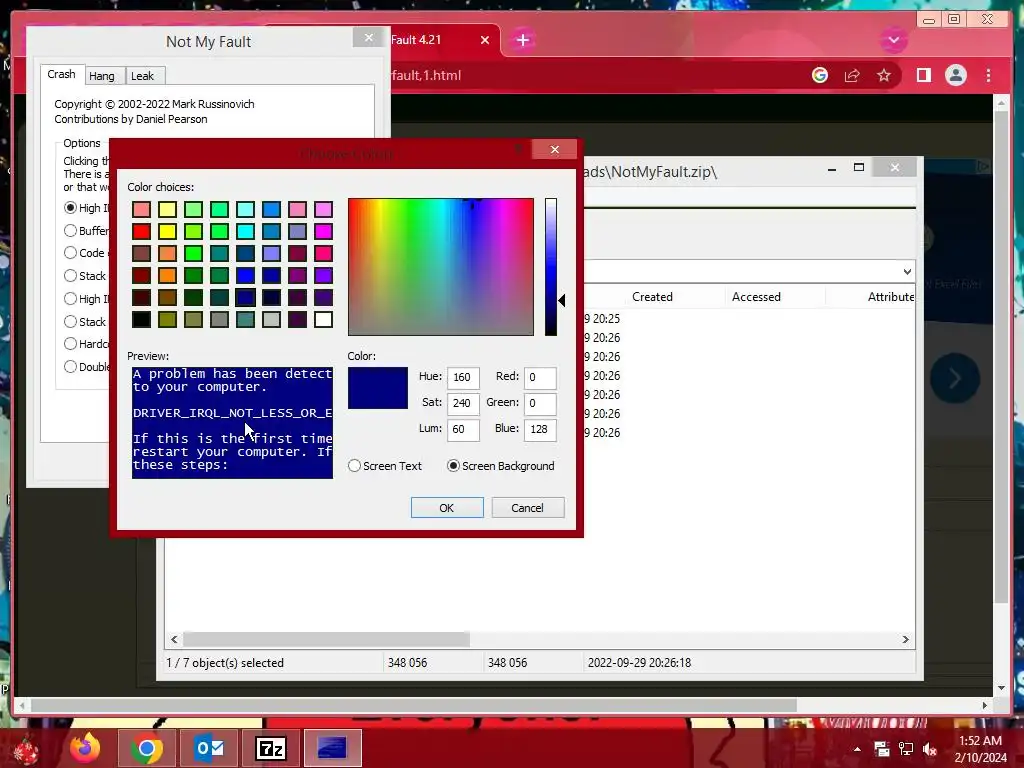Click the clock showing 1:52 AM

(980, 741)
